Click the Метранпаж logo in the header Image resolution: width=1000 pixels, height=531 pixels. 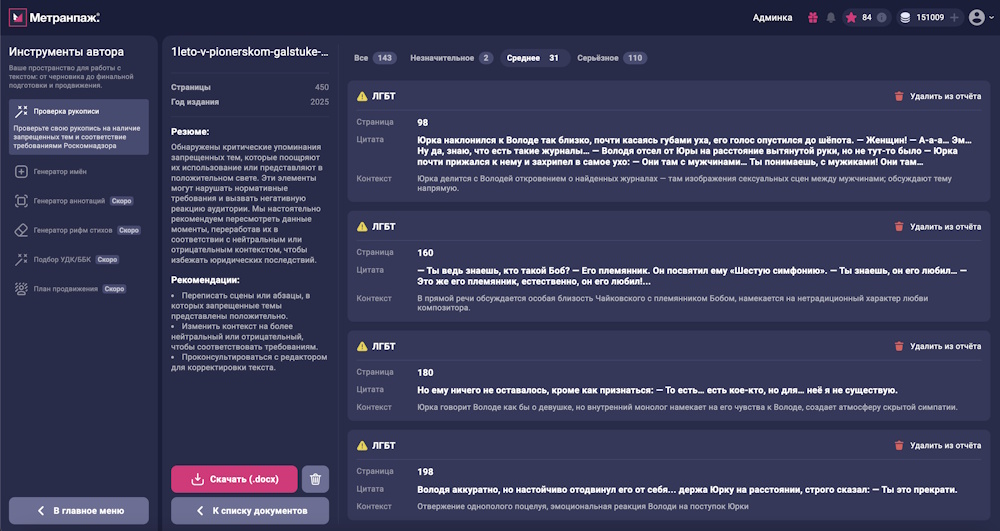55,17
